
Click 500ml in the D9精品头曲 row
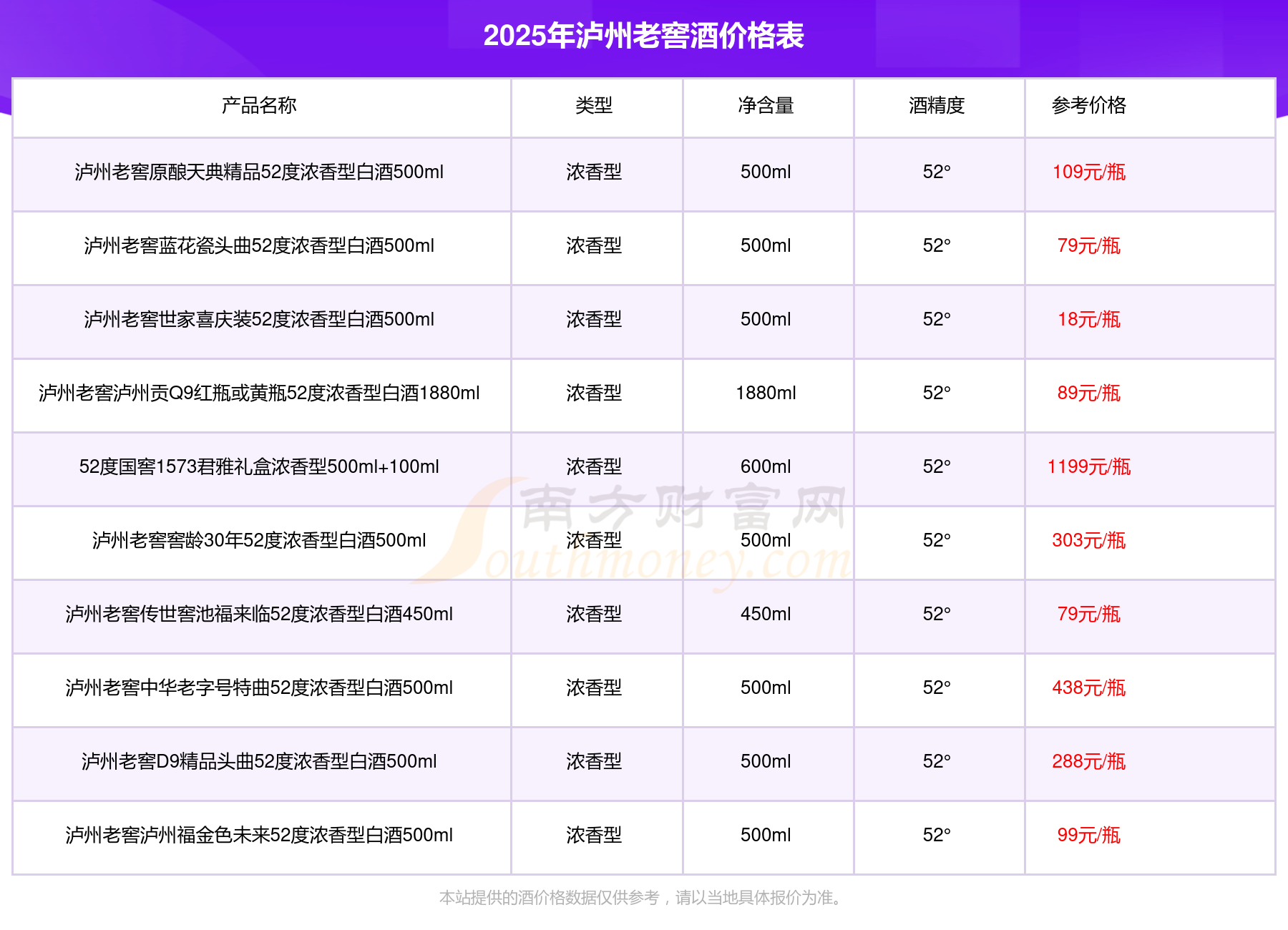(766, 761)
